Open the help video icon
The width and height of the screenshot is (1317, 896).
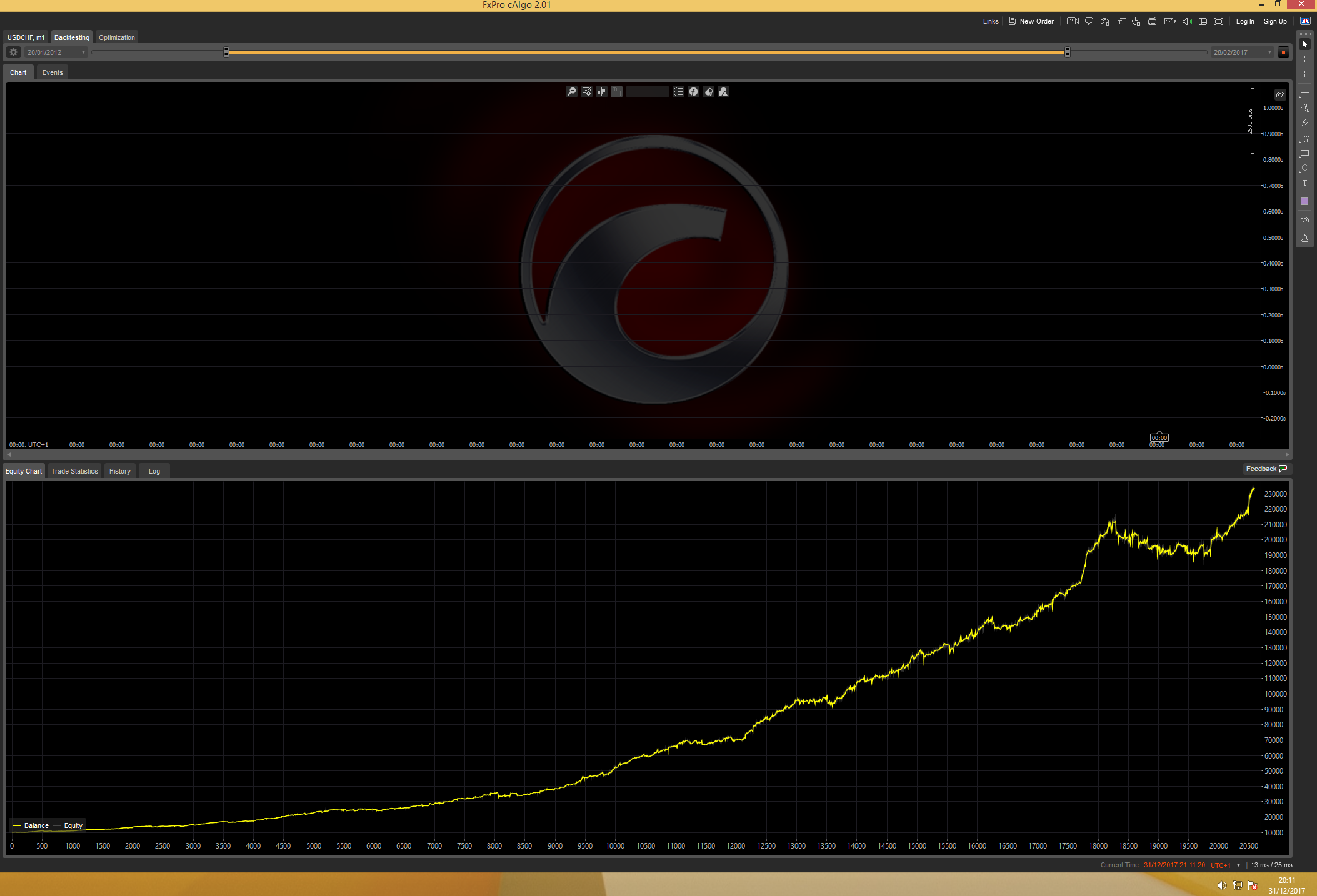tap(1073, 21)
